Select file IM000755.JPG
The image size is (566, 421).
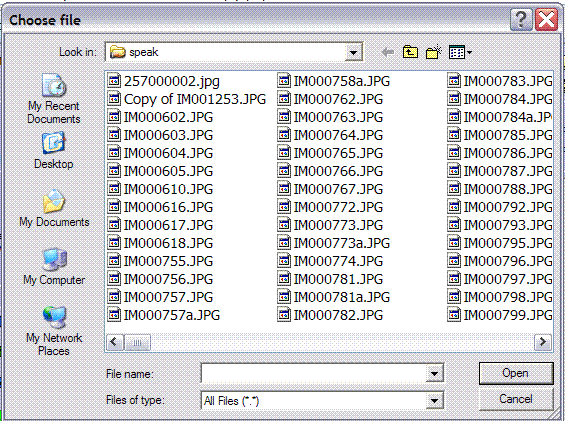(x=161, y=261)
